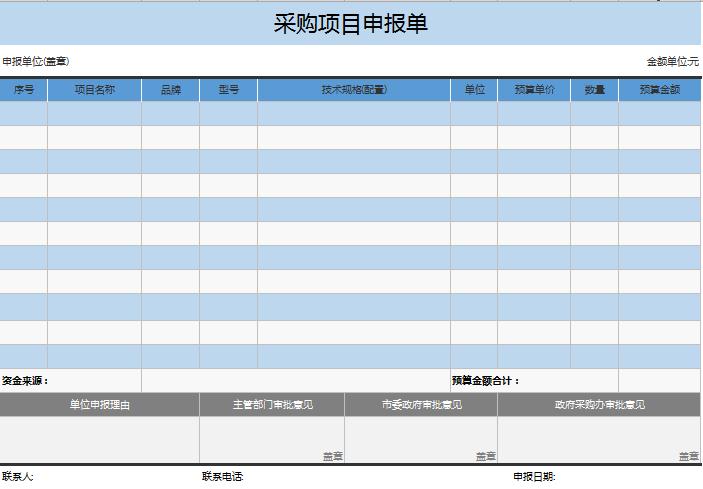Select the 申报单位(盖章) label cell
The height and width of the screenshot is (489, 703).
tap(36, 61)
